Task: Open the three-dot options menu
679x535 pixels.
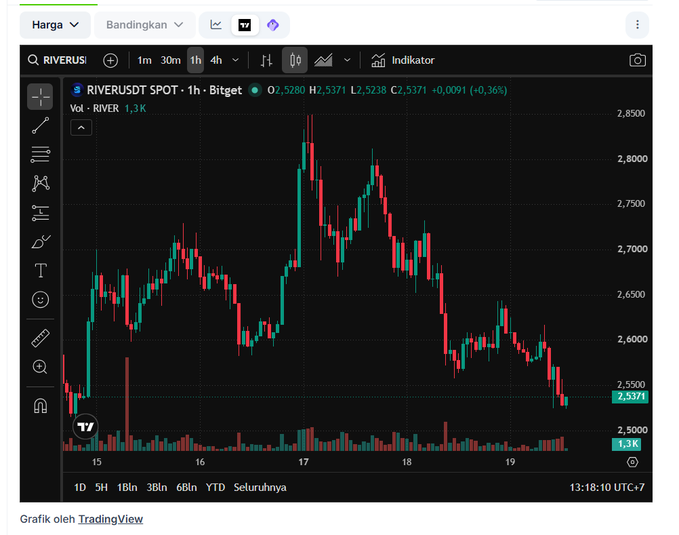Action: pyautogui.click(x=637, y=25)
